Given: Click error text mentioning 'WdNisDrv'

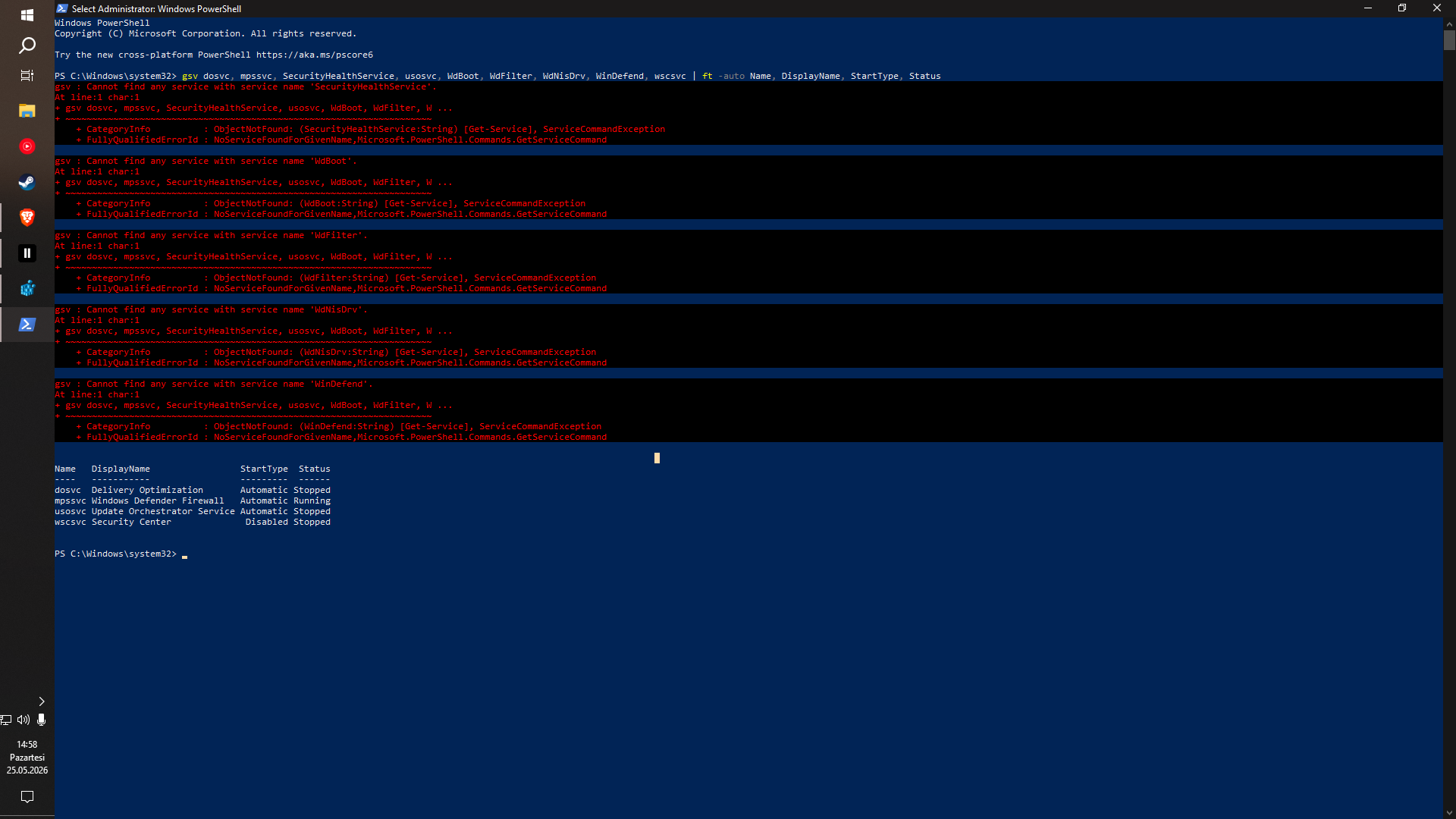Looking at the screenshot, I should click(211, 309).
